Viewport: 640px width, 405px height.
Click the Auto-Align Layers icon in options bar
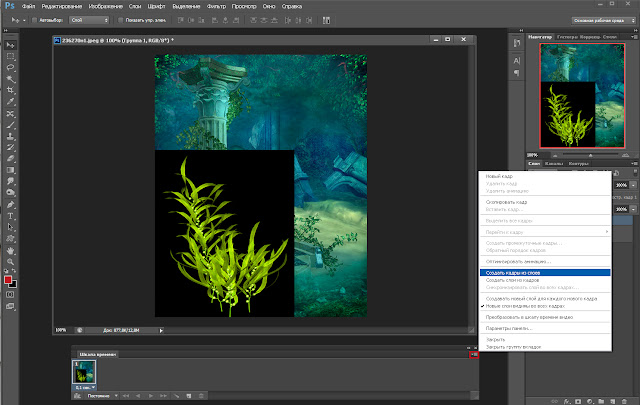(x=326, y=20)
